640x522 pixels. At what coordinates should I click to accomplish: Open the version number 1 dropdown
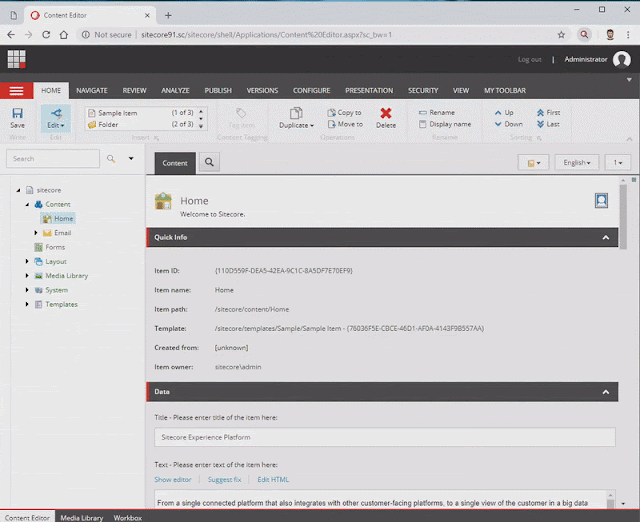pos(618,163)
